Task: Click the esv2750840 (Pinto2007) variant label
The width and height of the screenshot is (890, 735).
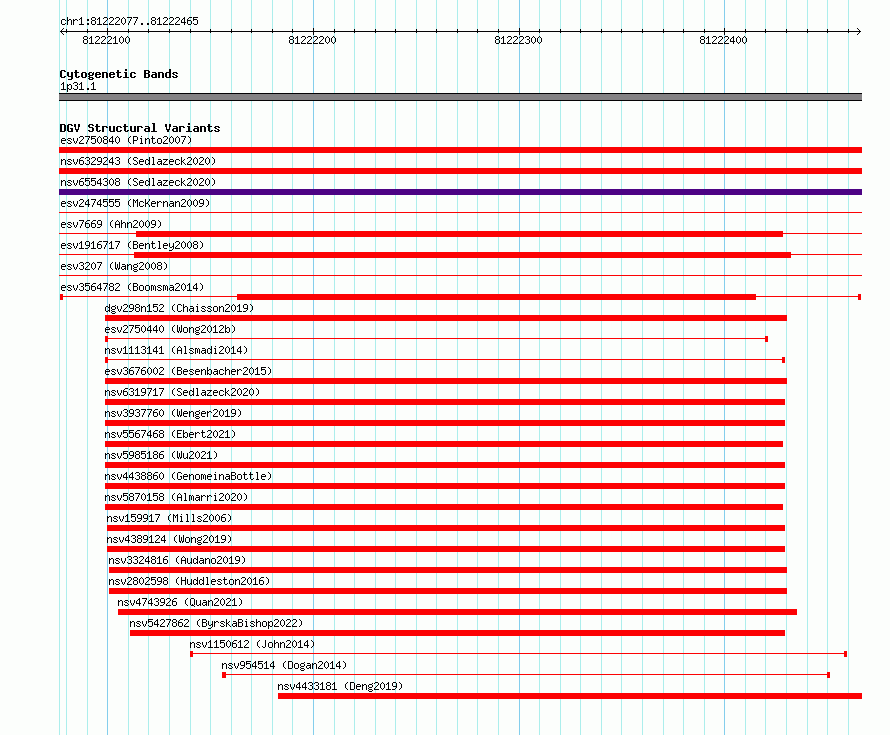Action: pyautogui.click(x=126, y=140)
